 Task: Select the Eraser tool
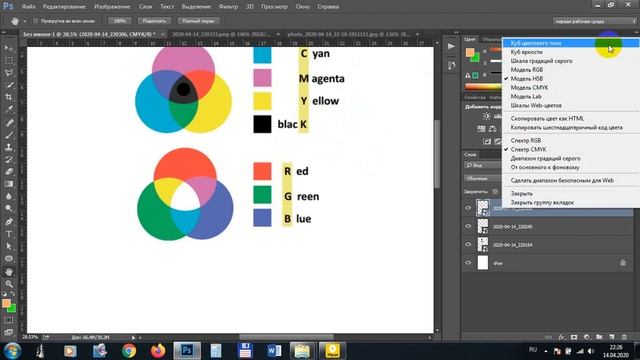(9, 171)
